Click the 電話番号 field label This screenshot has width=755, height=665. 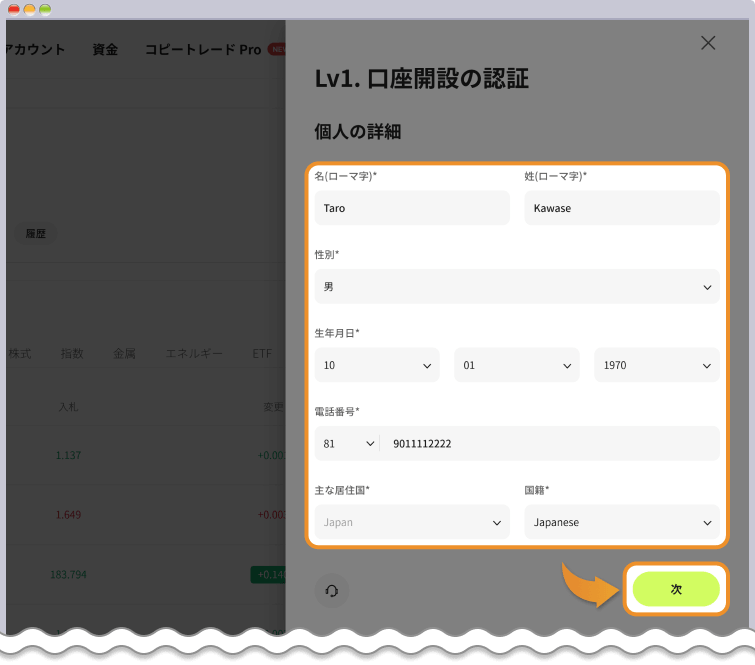click(x=337, y=411)
